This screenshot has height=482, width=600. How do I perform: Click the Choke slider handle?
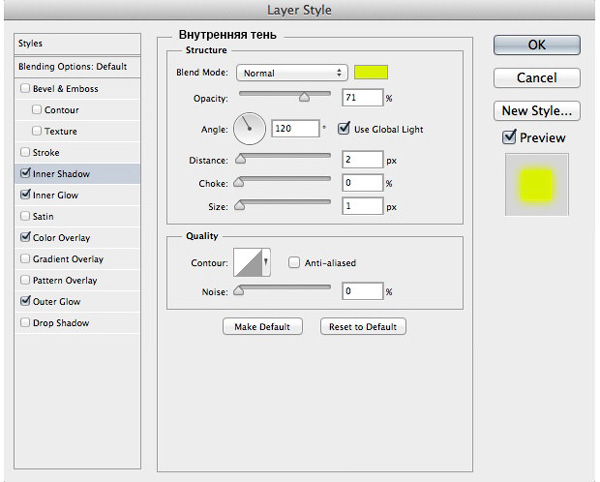(x=238, y=182)
